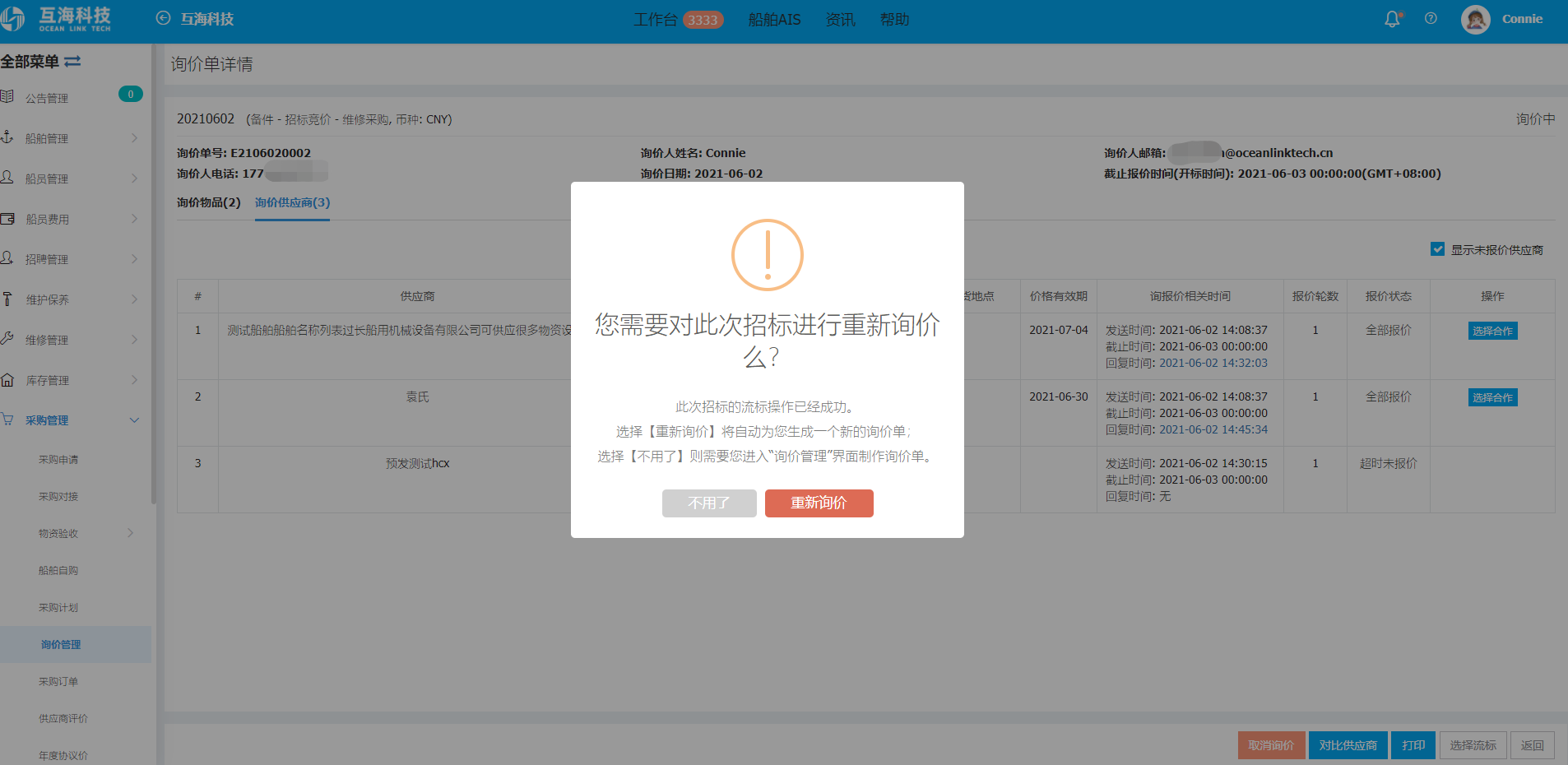Click Connie's profile avatar
Image resolution: width=1568 pixels, height=765 pixels.
pos(1475,19)
